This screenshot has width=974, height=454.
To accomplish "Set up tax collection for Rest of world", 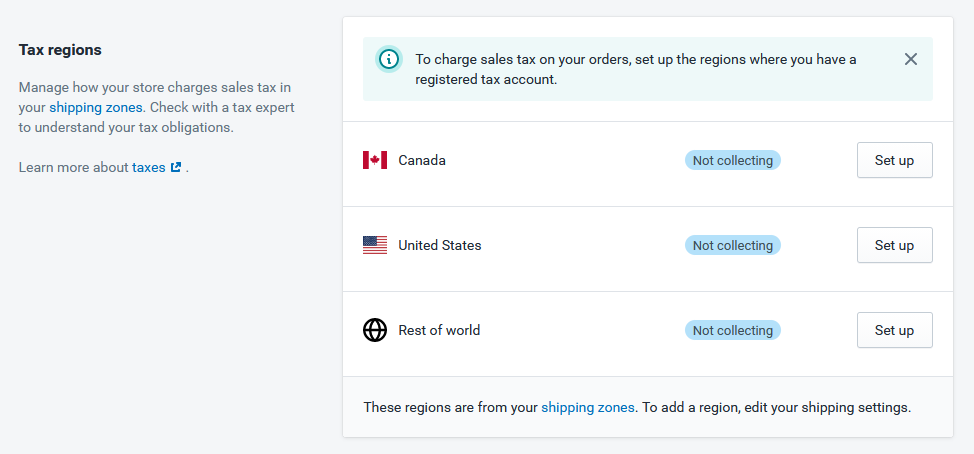I will (894, 330).
